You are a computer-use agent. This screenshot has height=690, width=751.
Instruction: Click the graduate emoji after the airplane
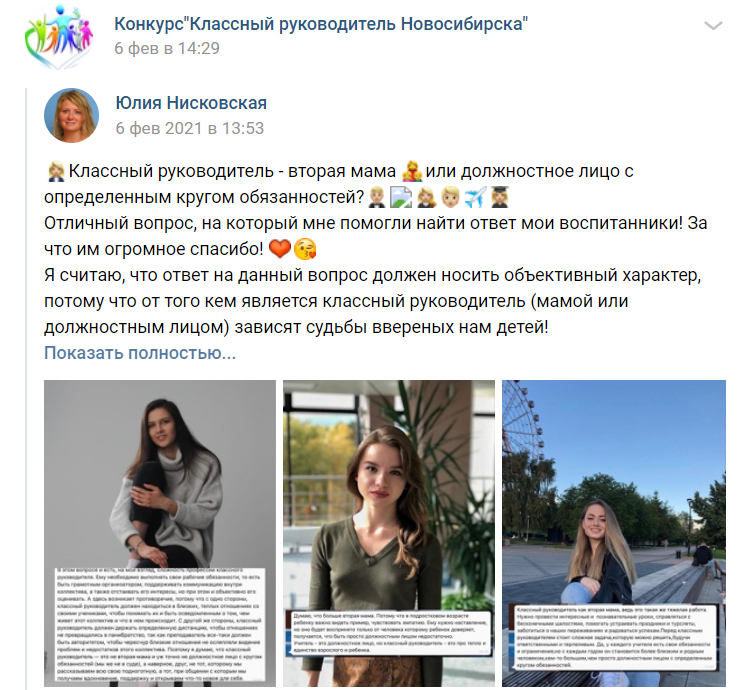(x=500, y=197)
